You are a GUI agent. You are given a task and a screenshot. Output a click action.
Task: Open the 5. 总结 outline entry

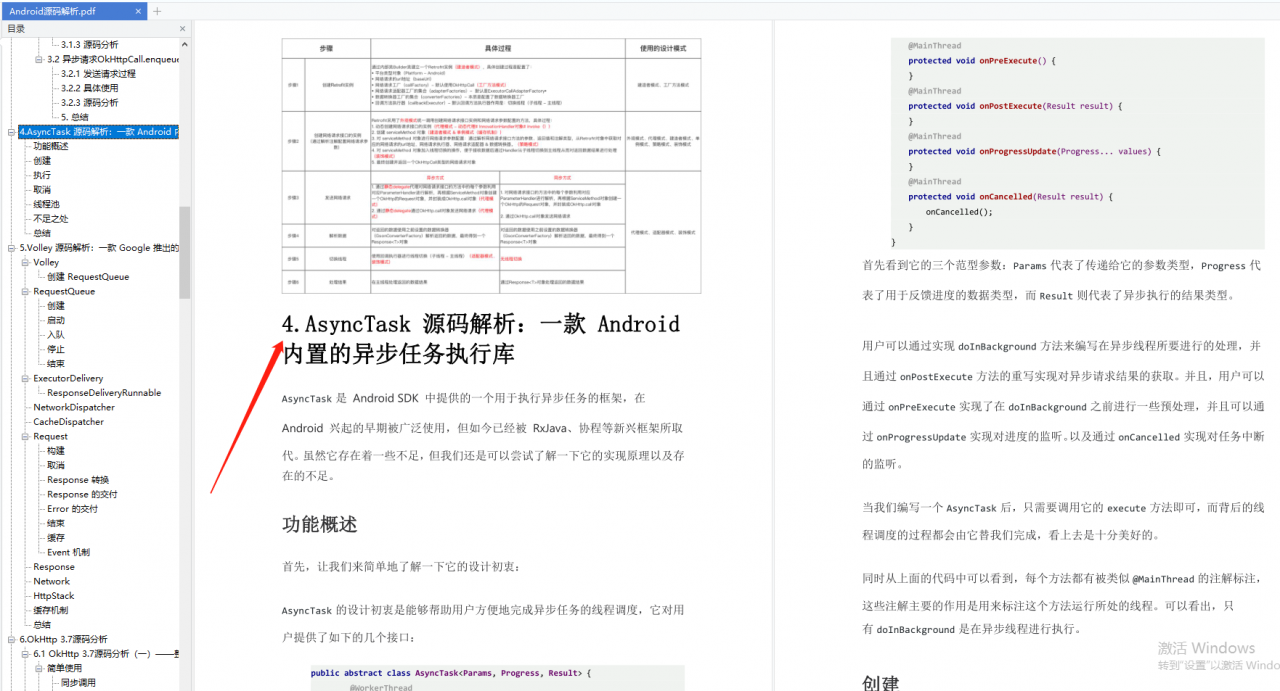coord(74,117)
